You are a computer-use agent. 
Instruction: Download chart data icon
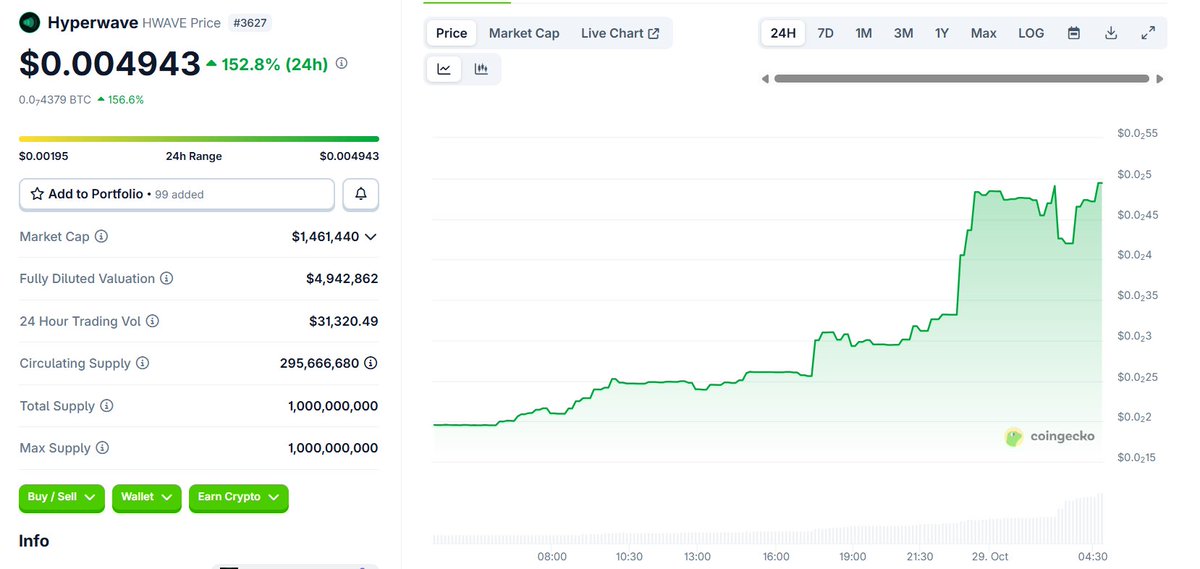pyautogui.click(x=1111, y=33)
